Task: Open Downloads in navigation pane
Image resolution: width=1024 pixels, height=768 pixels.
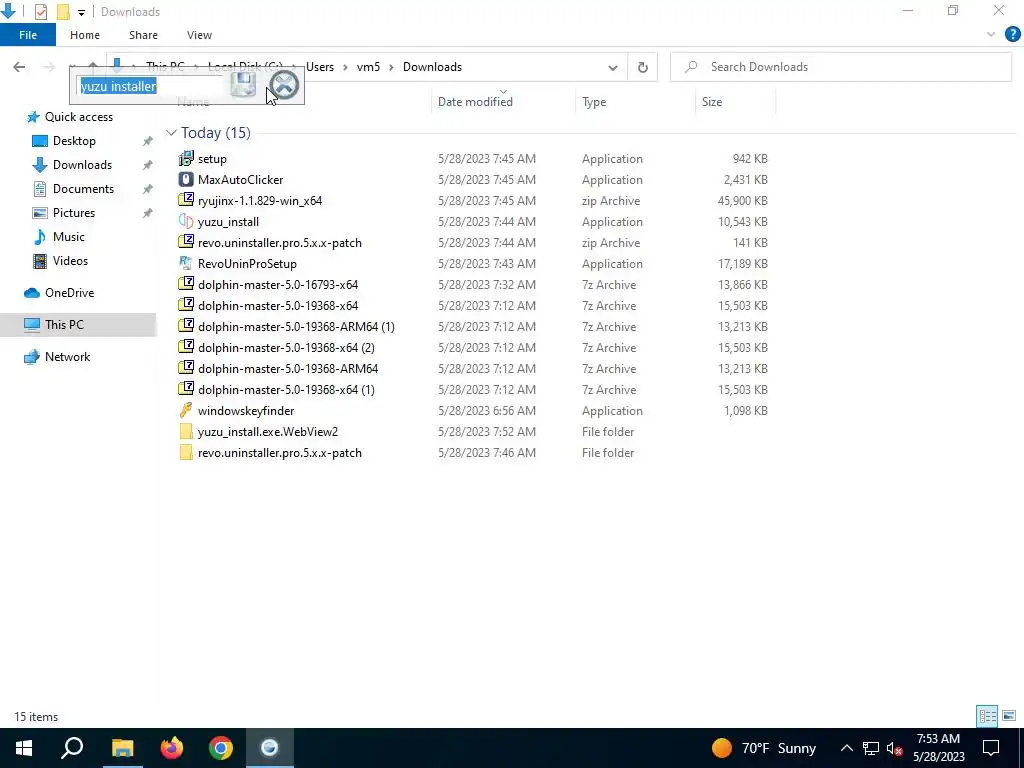Action: (x=82, y=165)
